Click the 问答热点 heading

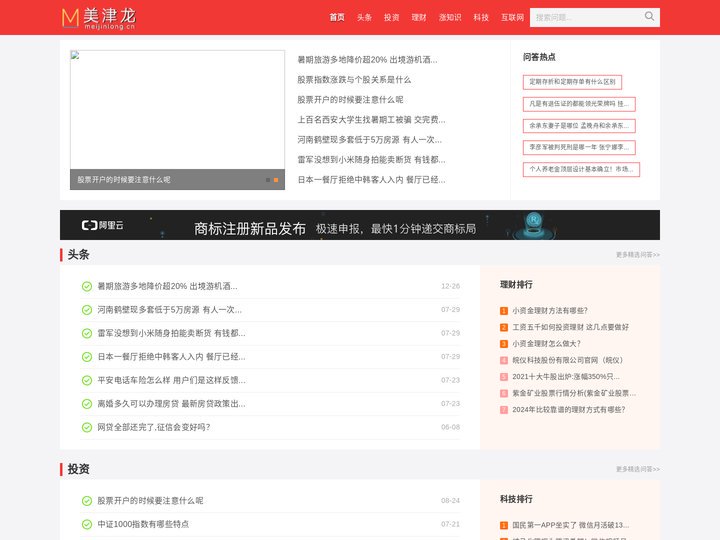click(539, 57)
